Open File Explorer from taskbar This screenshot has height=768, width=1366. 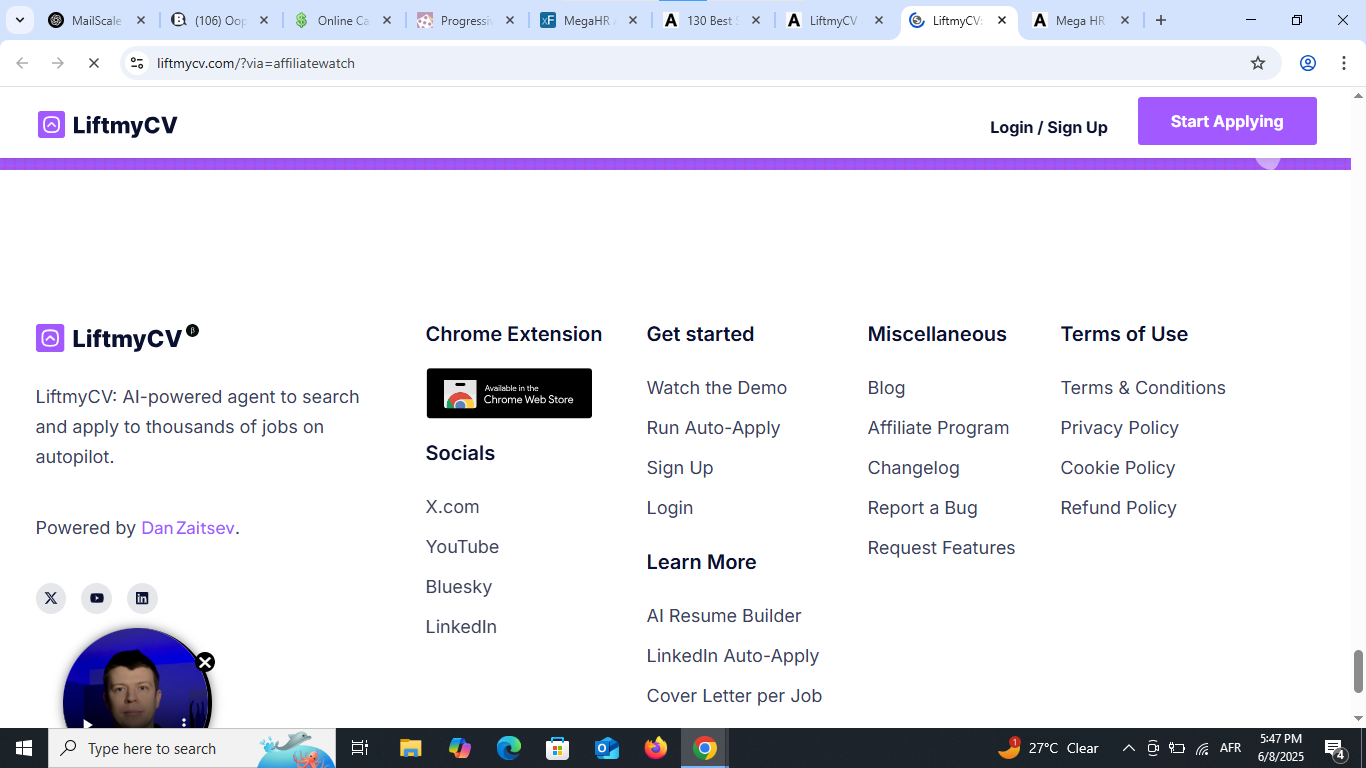tap(410, 748)
